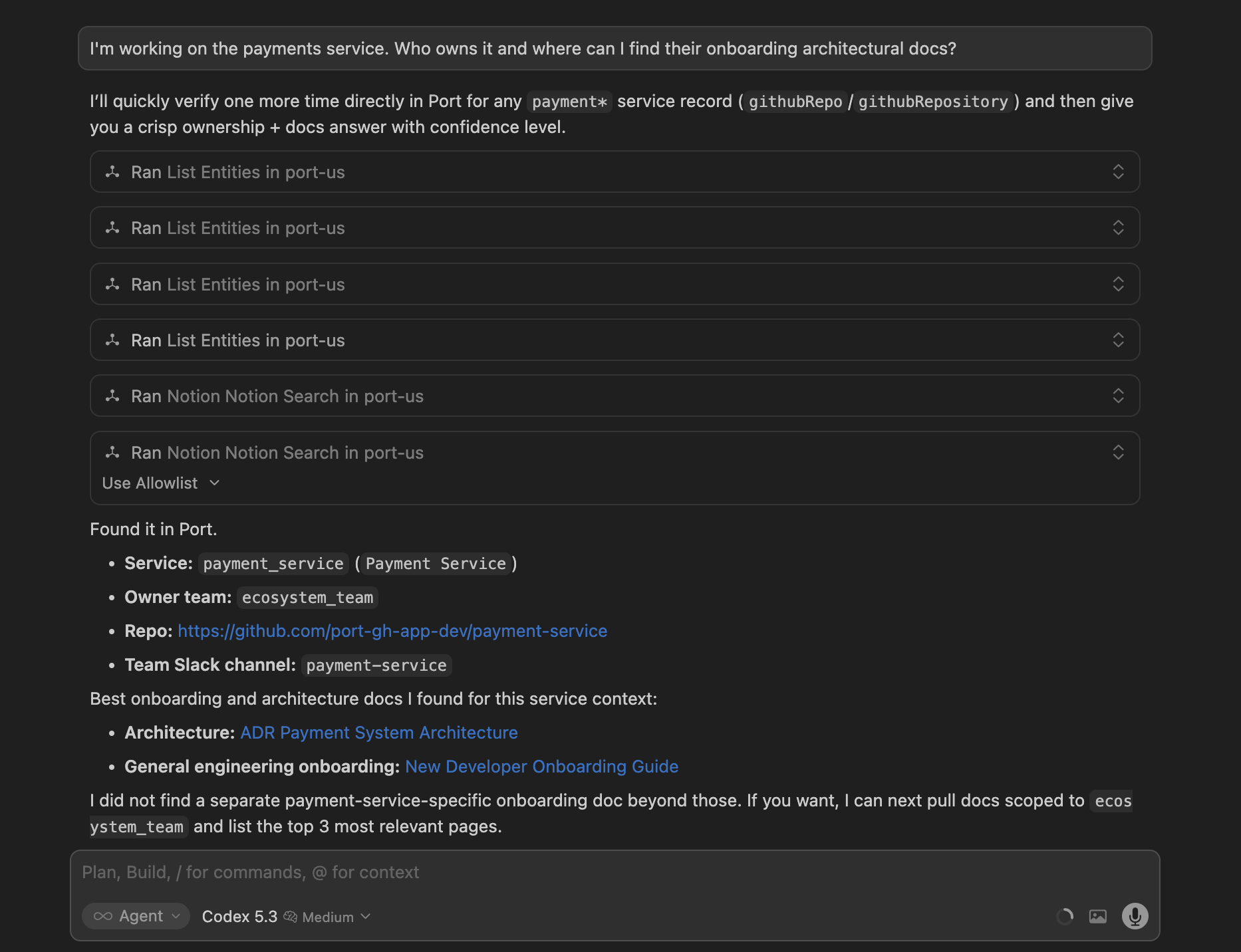Open the New Developer Onboarding Guide link

[x=541, y=767]
